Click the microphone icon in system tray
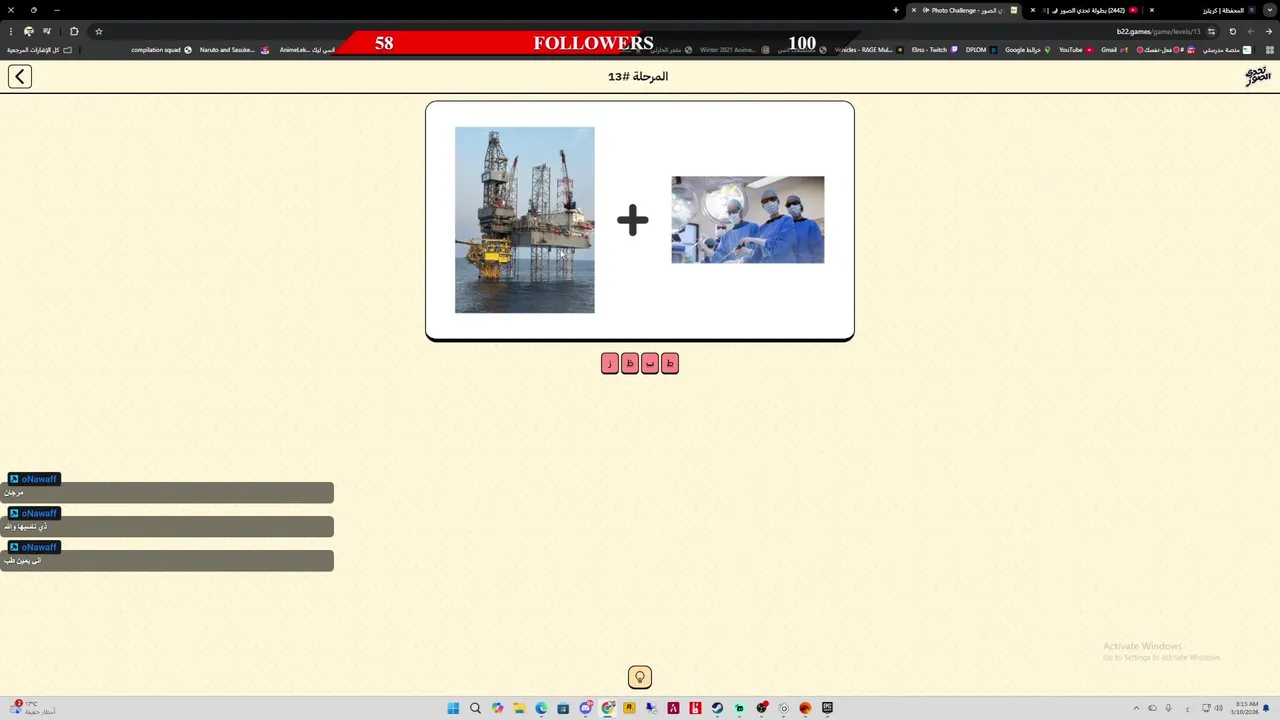Viewport: 1280px width, 720px height. pos(1168,708)
